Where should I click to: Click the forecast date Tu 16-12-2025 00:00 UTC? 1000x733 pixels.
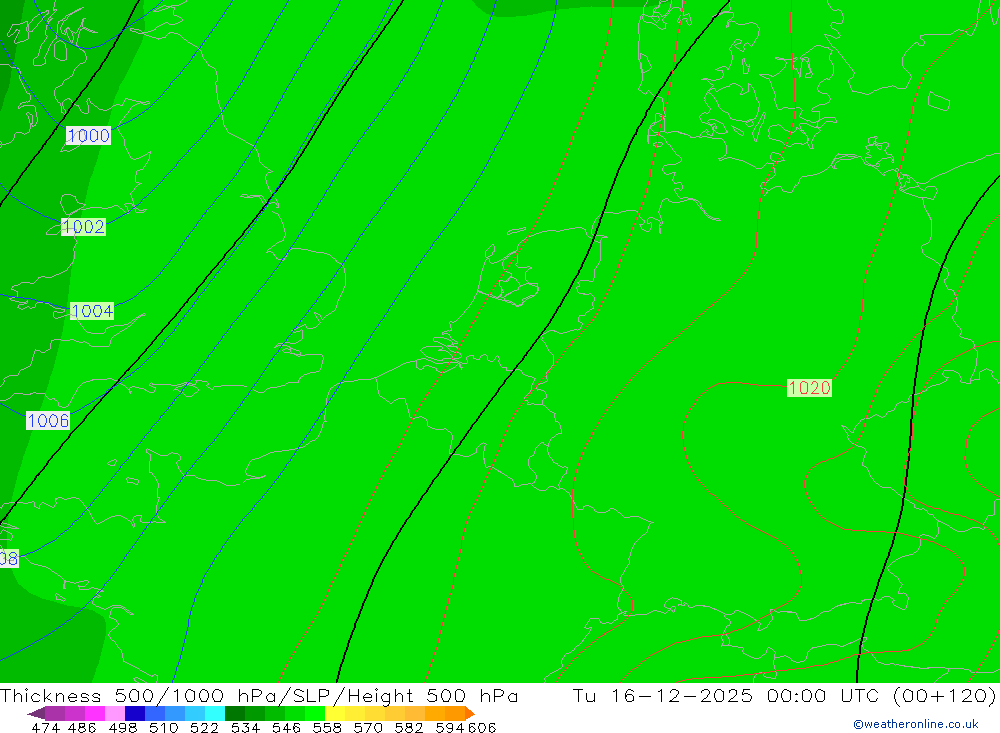click(x=726, y=695)
